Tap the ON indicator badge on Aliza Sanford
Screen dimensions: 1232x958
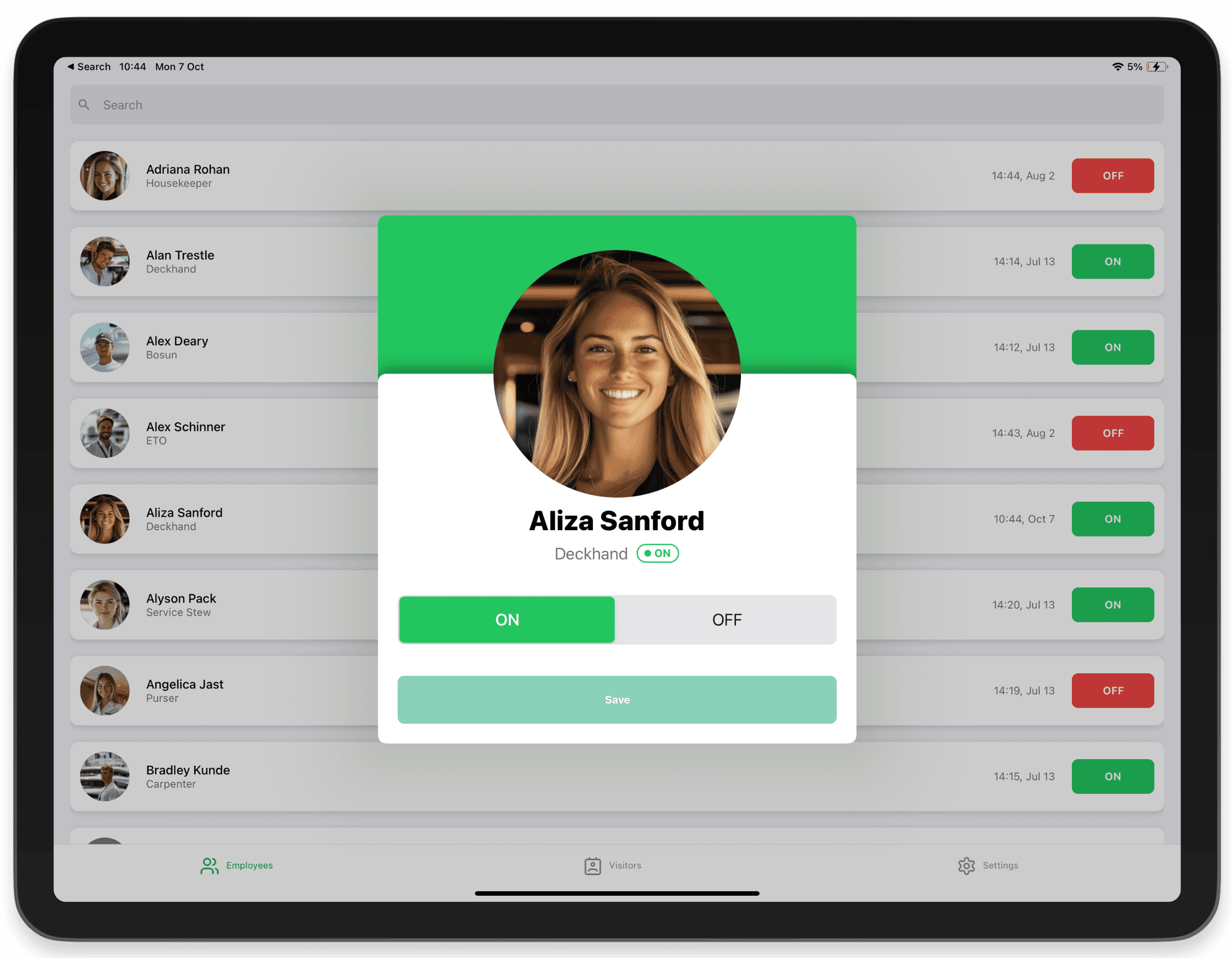[x=657, y=553]
